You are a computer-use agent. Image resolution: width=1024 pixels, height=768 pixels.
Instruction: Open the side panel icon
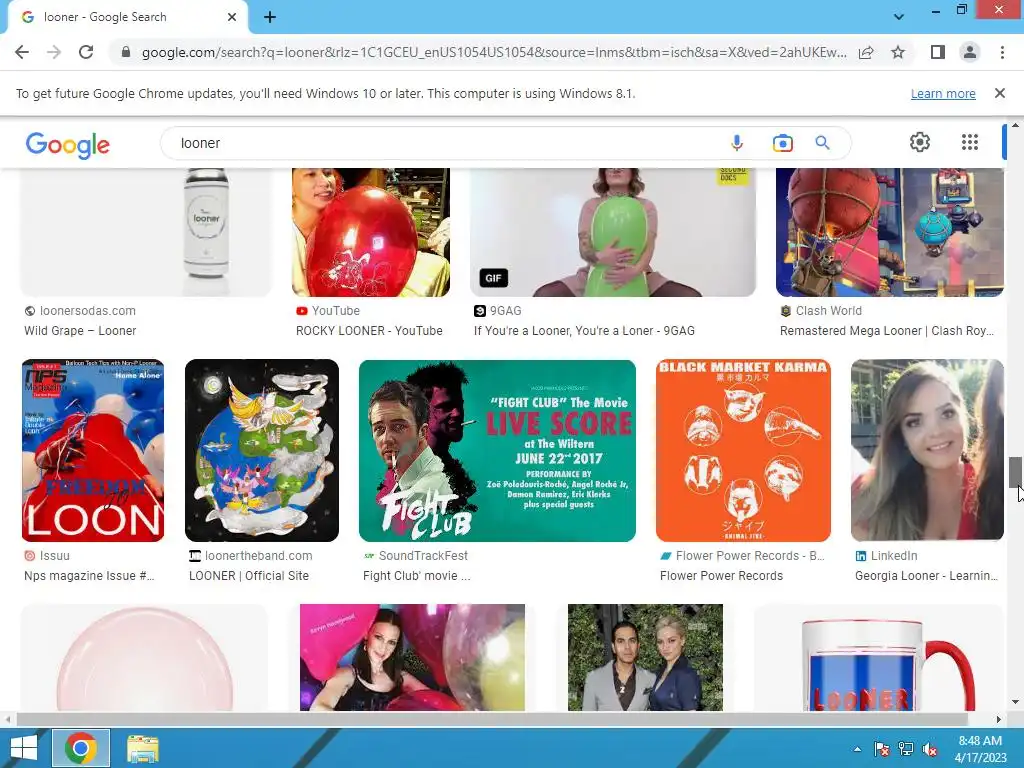click(937, 52)
